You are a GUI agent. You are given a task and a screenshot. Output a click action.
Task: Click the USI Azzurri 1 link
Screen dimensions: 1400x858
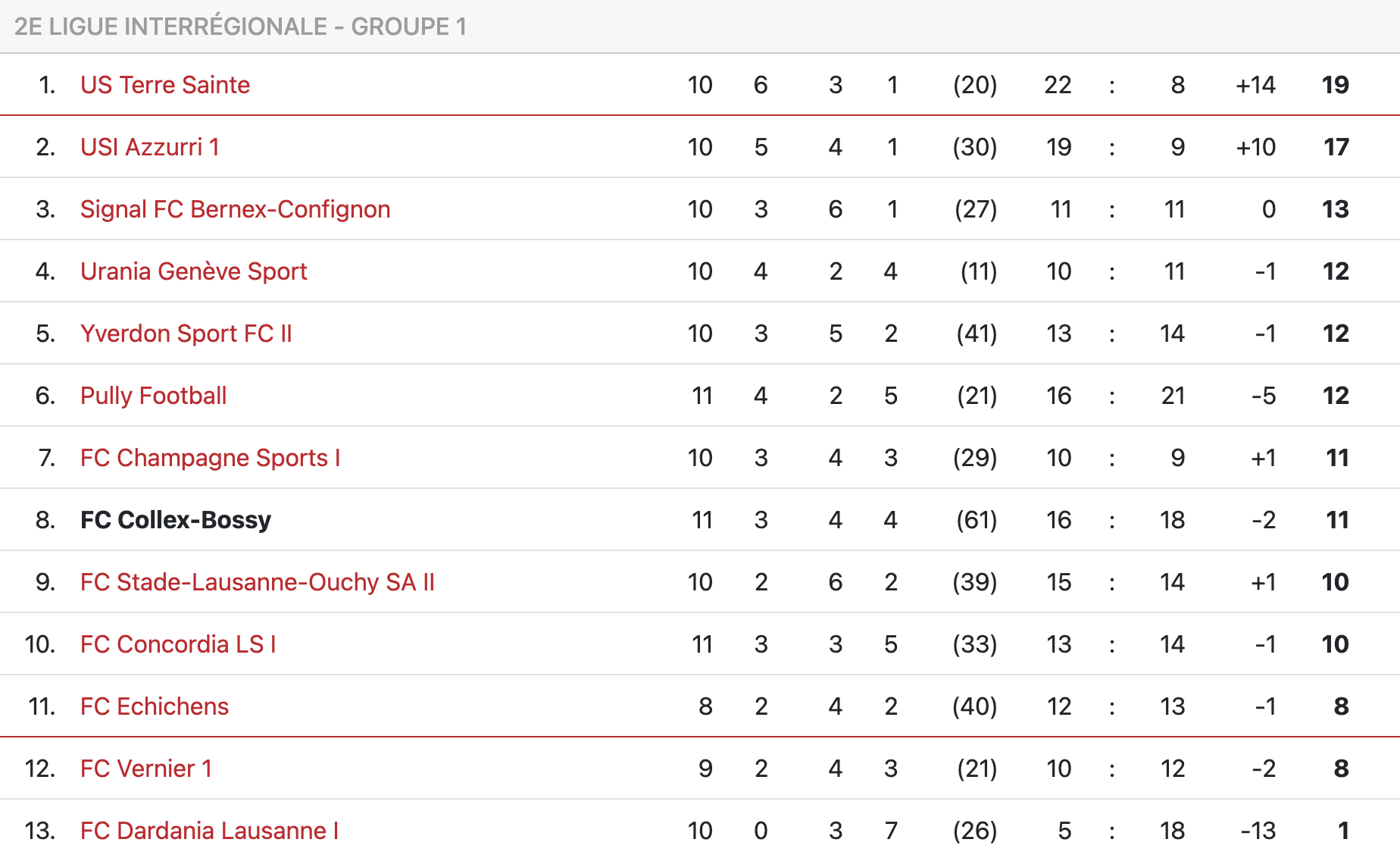[x=150, y=147]
